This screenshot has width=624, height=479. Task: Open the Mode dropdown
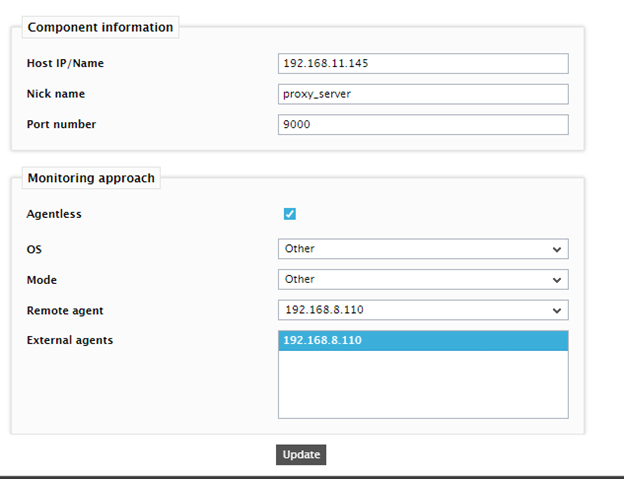tap(423, 280)
